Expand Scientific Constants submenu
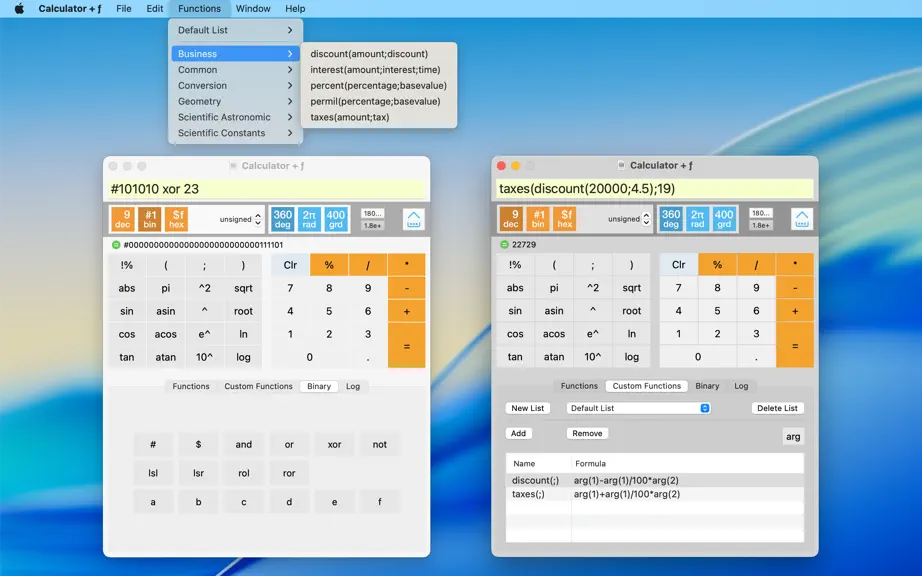 coord(235,133)
